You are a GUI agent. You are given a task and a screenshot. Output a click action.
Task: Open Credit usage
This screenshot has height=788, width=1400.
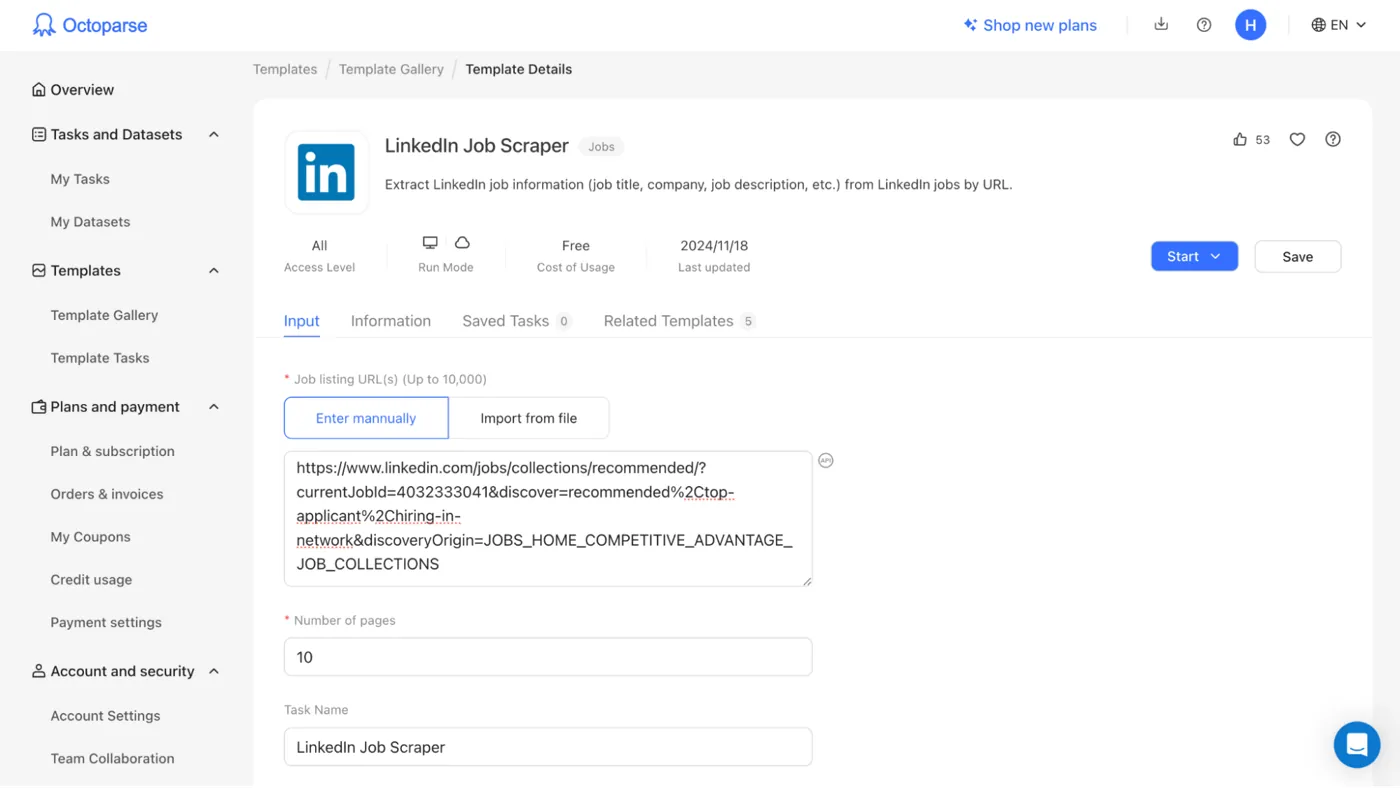point(91,580)
